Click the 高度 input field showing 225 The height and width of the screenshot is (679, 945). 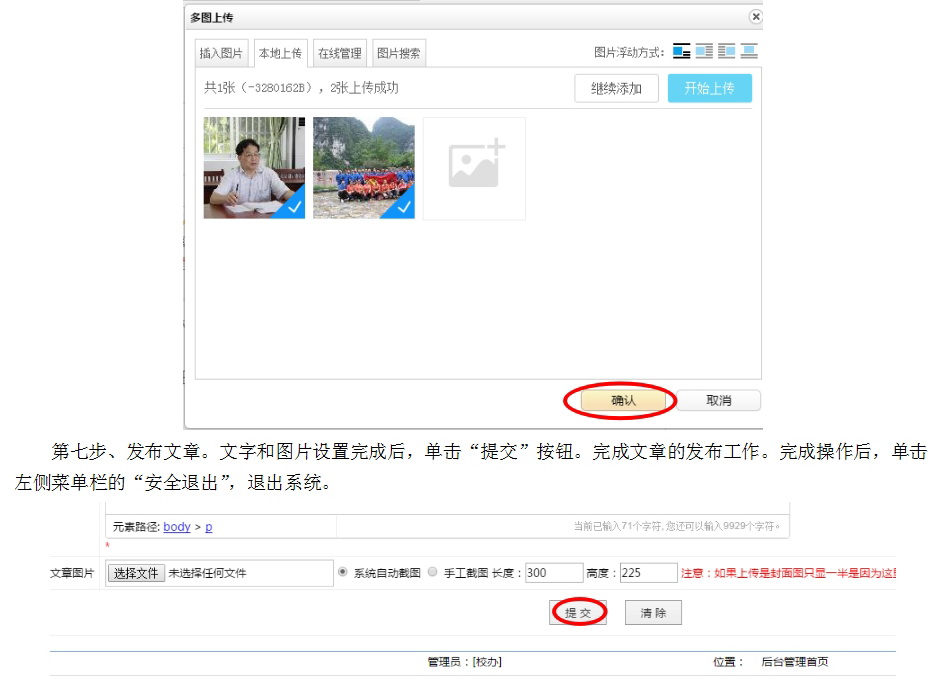[648, 573]
